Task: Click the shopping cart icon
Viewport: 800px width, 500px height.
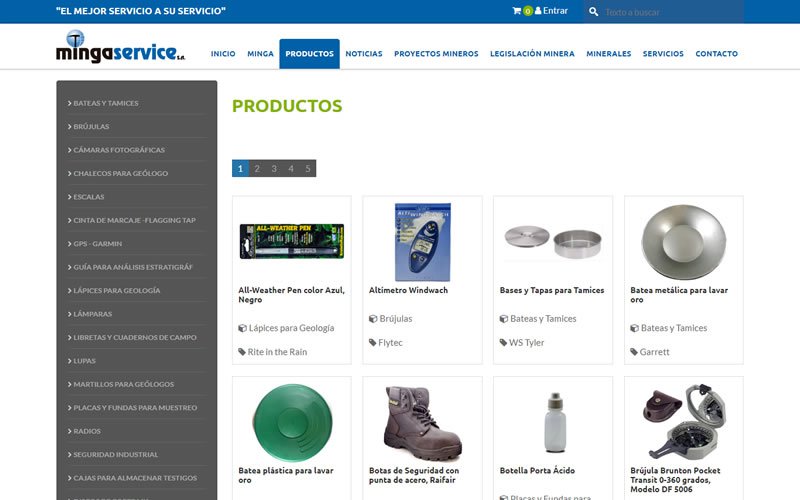Action: [516, 11]
